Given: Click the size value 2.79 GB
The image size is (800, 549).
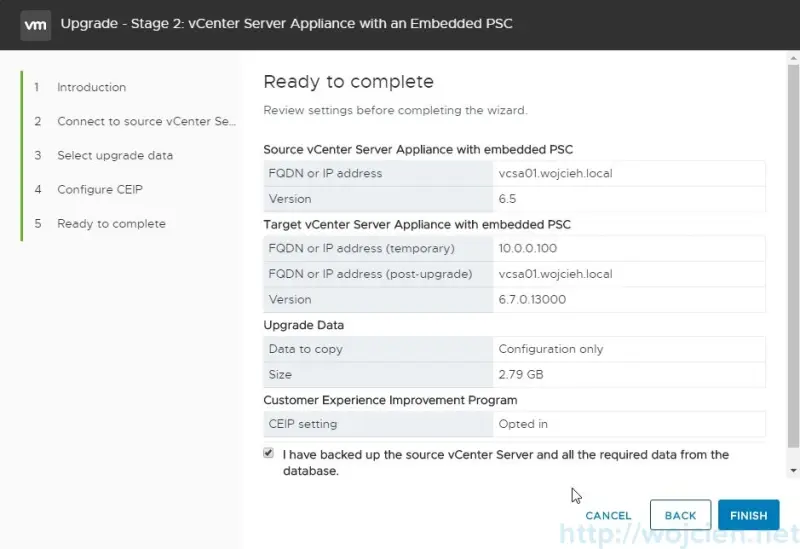Looking at the screenshot, I should click(x=521, y=375).
